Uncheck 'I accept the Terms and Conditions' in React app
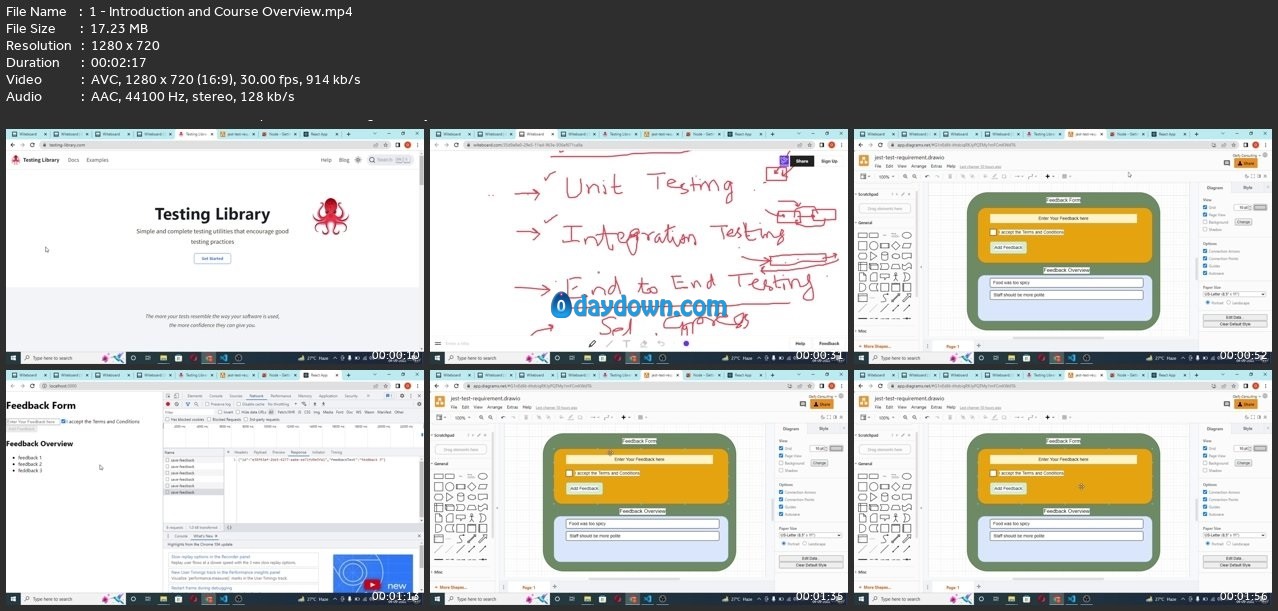The image size is (1278, 611). [65, 422]
